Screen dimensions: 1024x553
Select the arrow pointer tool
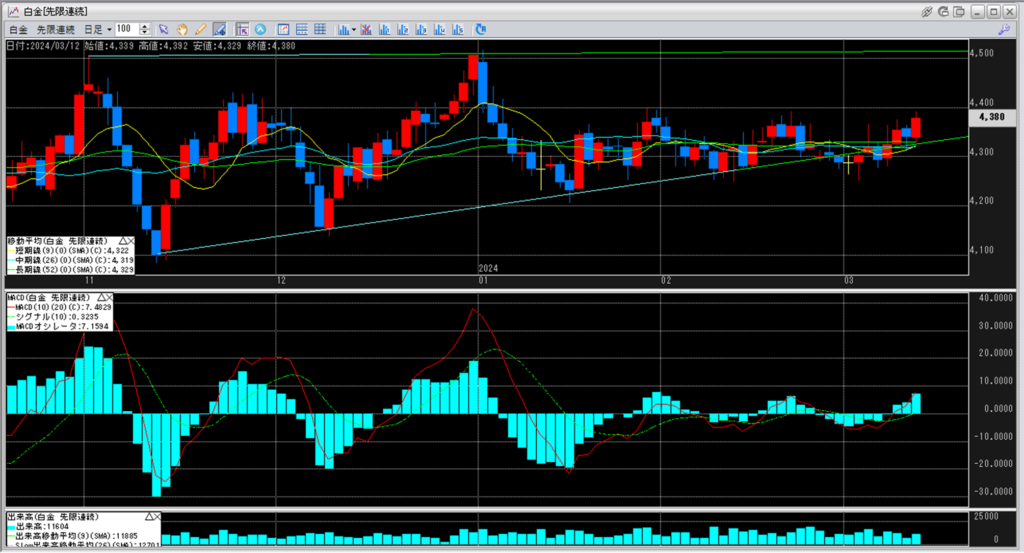click(x=163, y=30)
